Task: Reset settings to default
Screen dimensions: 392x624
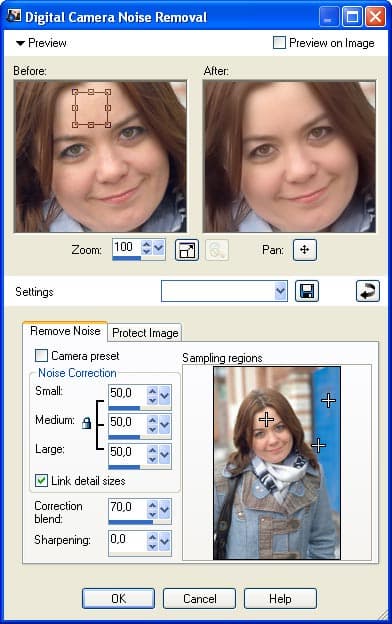Action: (367, 291)
